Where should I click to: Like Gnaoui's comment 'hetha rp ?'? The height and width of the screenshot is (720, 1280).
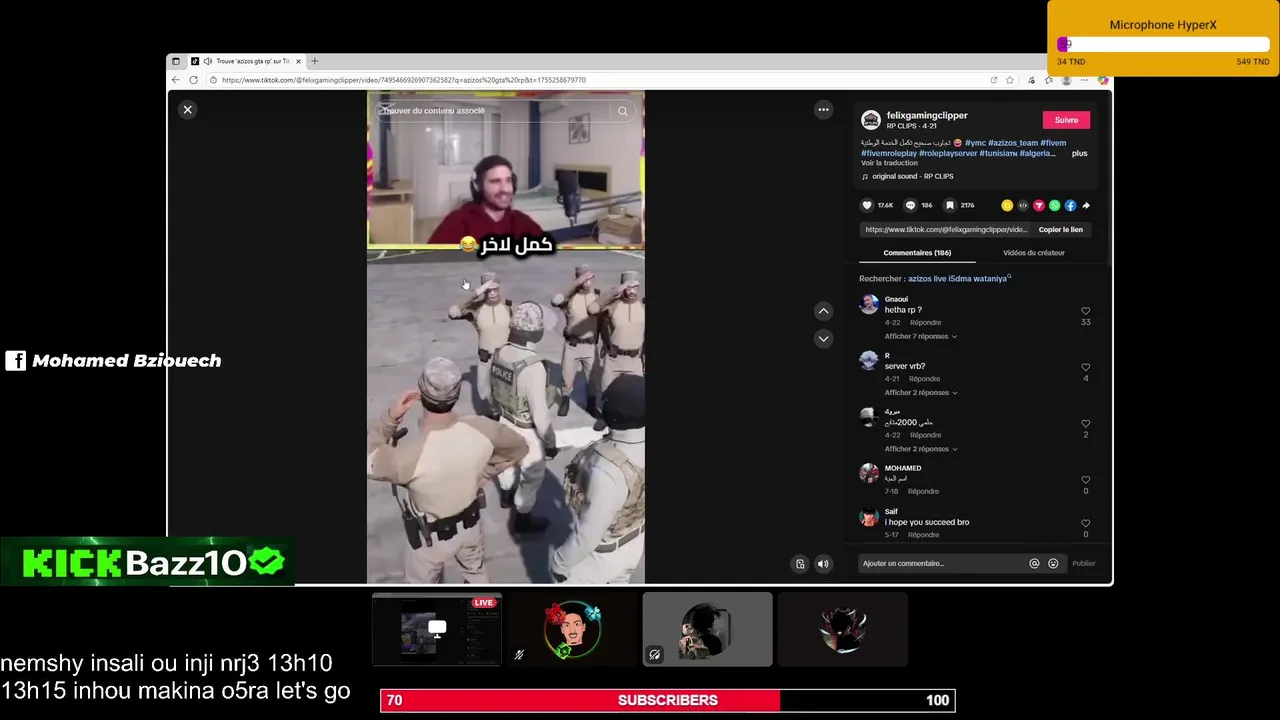1085,311
